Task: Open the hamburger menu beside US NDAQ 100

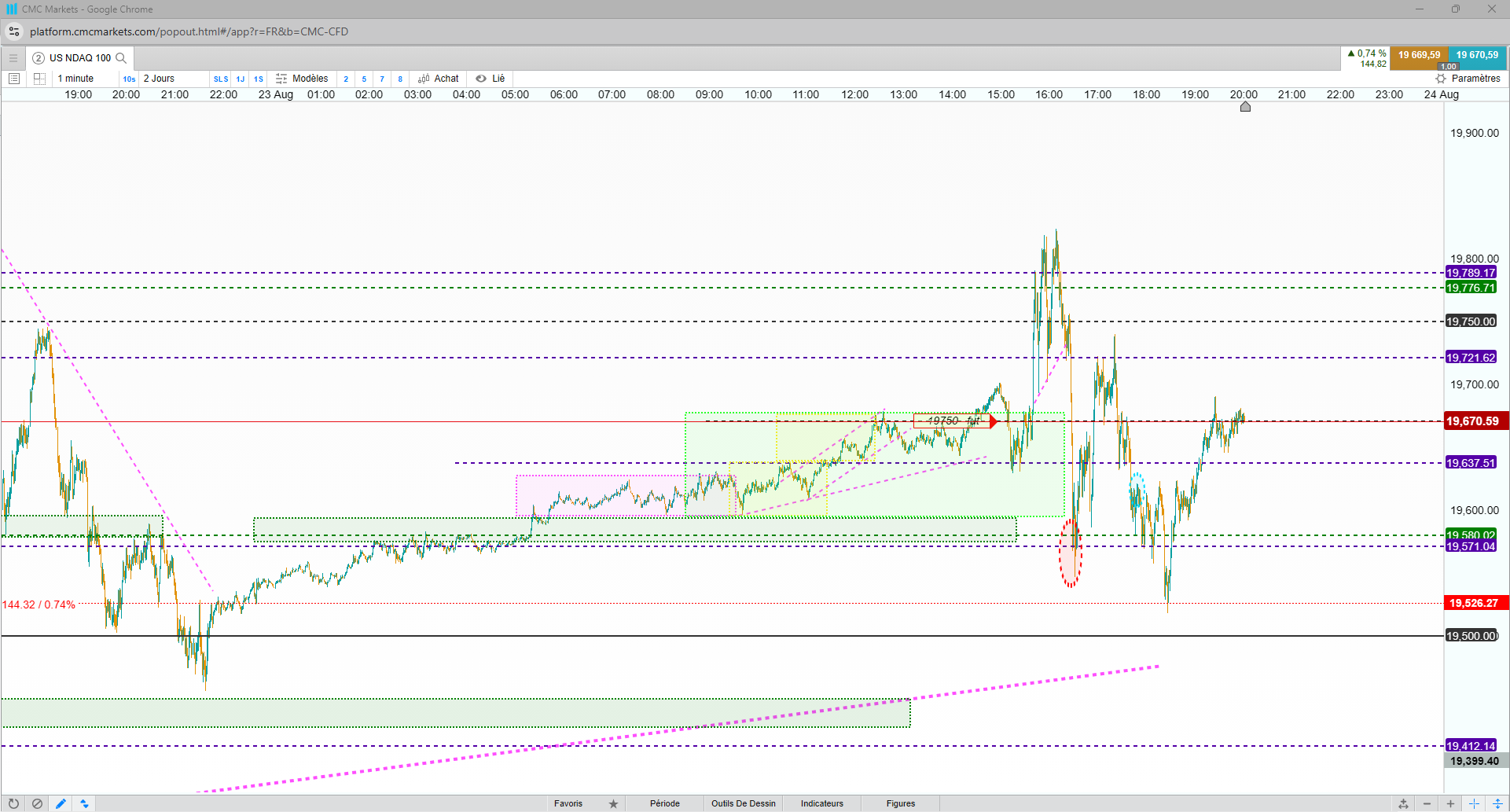Action: pyautogui.click(x=13, y=58)
